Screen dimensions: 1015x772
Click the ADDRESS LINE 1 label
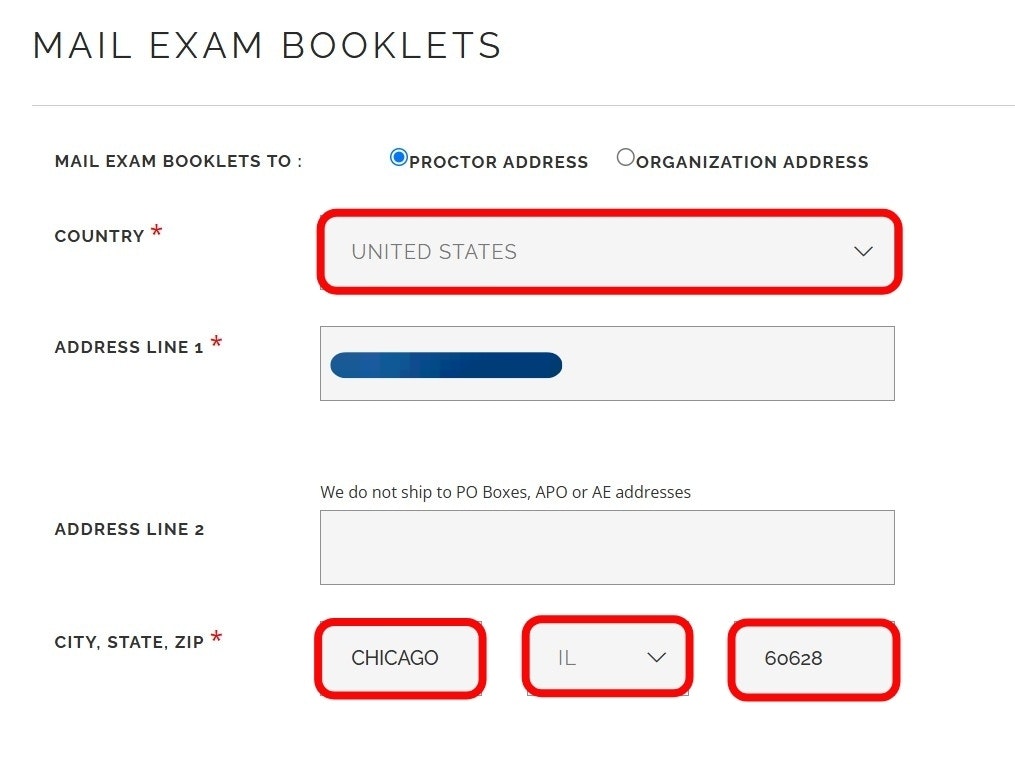129,348
